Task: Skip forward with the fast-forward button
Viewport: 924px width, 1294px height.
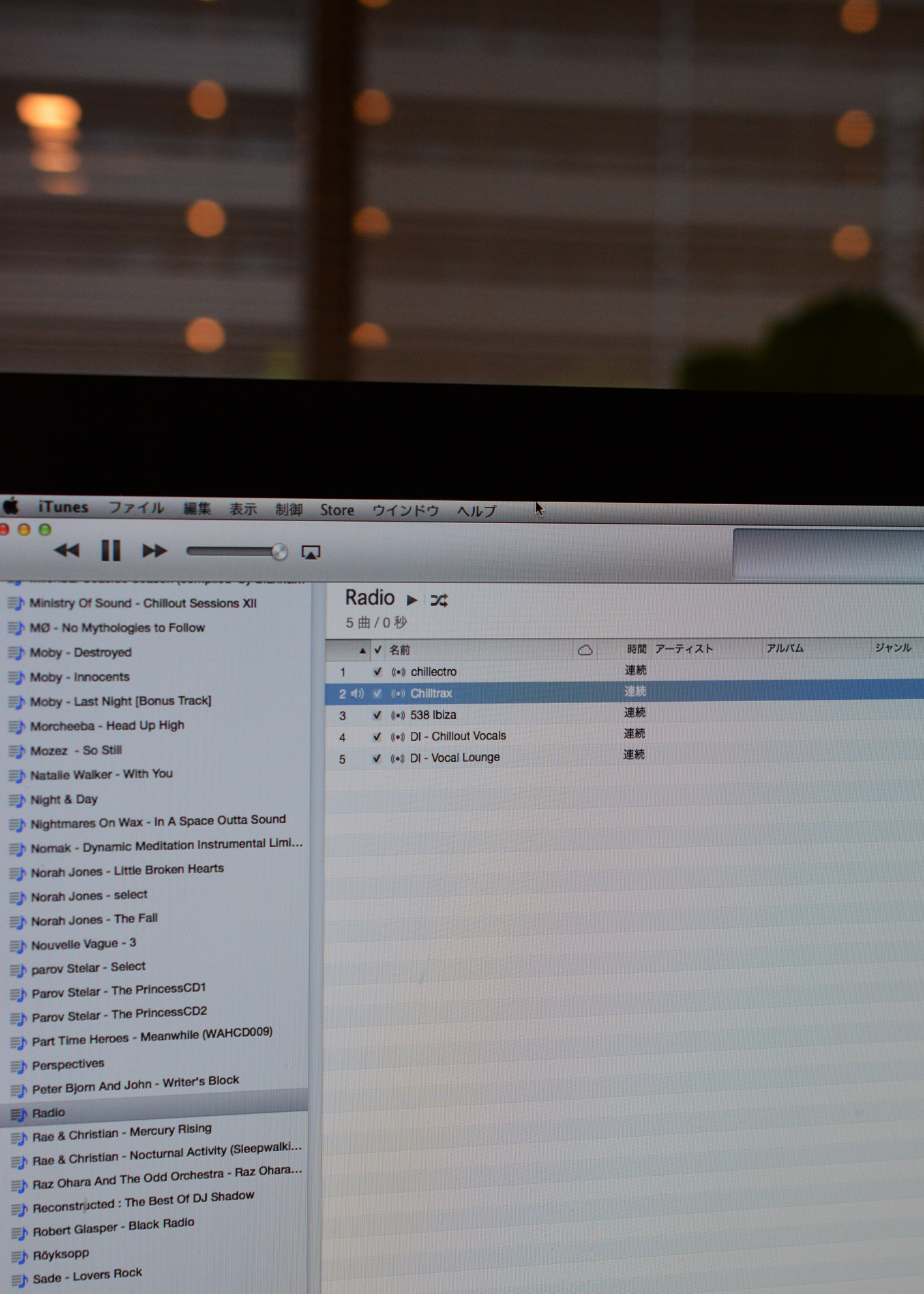Action: pos(155,551)
